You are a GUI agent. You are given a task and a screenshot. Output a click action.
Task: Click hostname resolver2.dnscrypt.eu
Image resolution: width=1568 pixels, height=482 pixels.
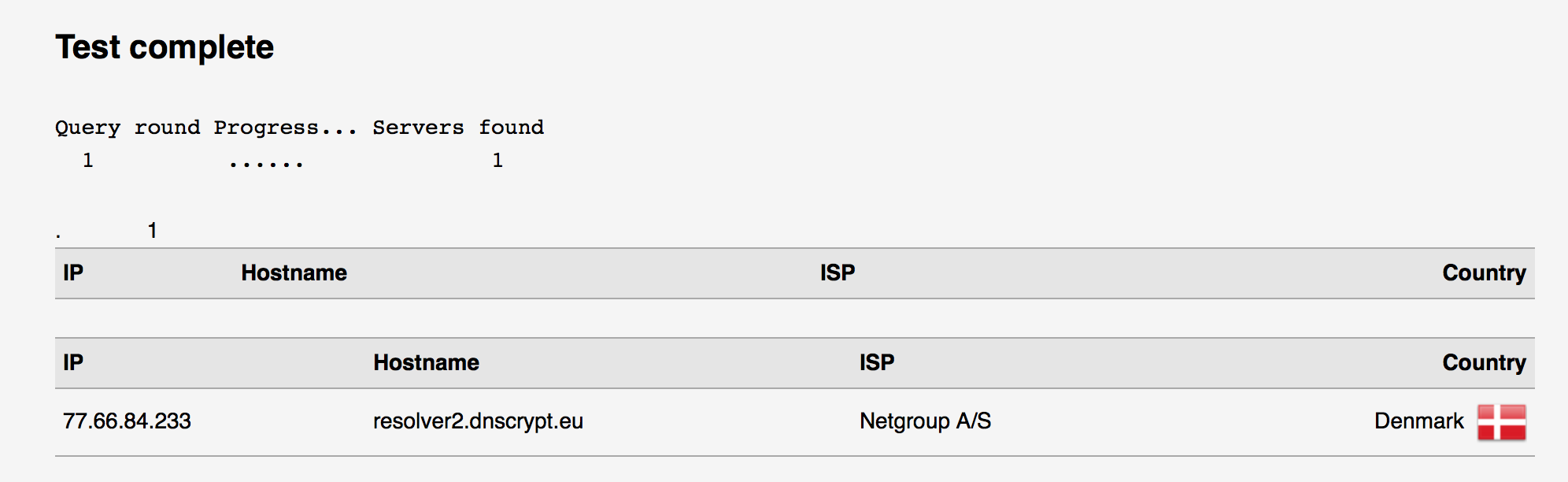tap(478, 421)
